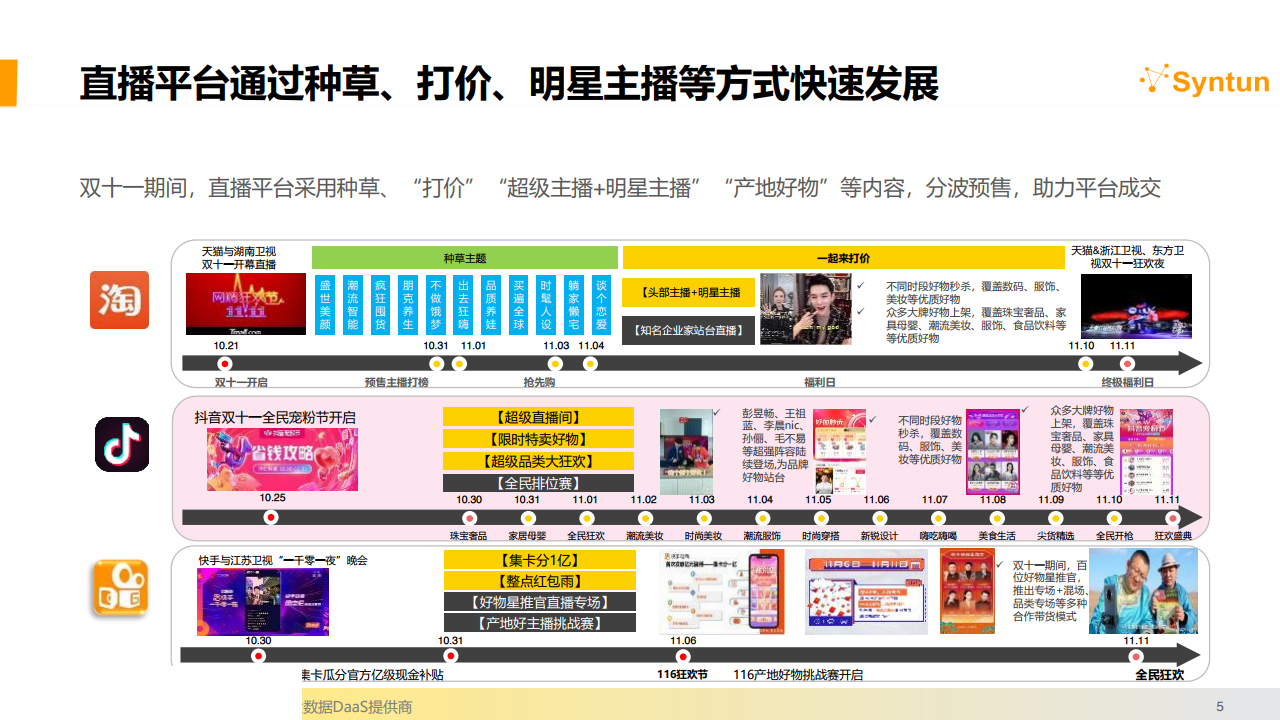Select the yellow dot under 11.04 in Taobao timeline

coord(591,364)
